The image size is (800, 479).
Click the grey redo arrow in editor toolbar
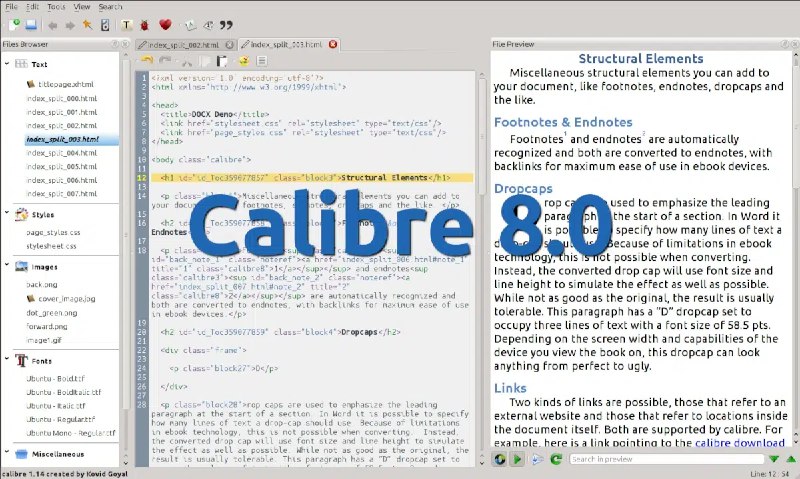165,61
